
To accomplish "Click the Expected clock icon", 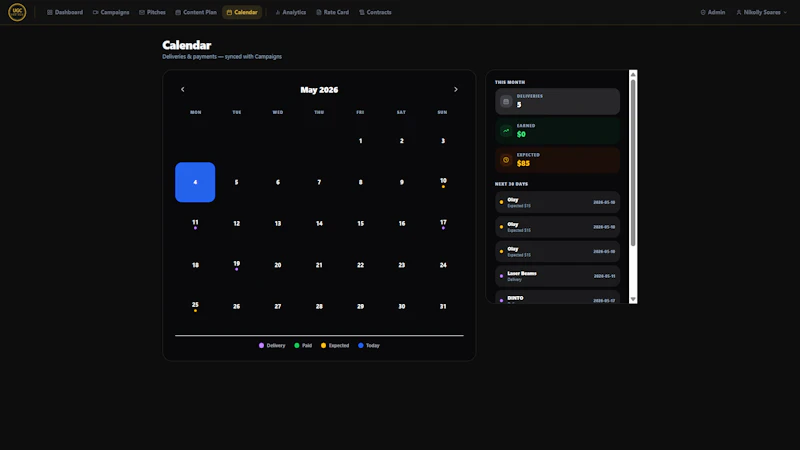I will 506,160.
